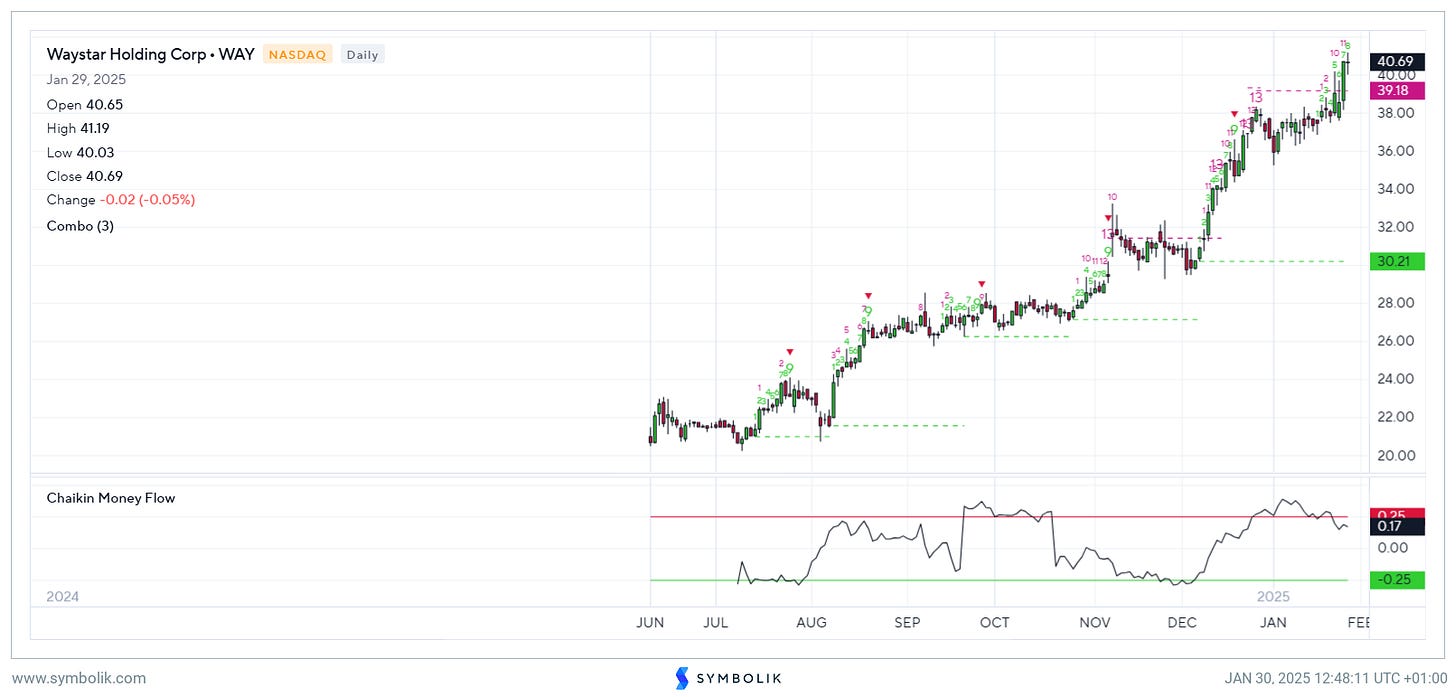Click the DEC label on time axis

click(x=1182, y=622)
